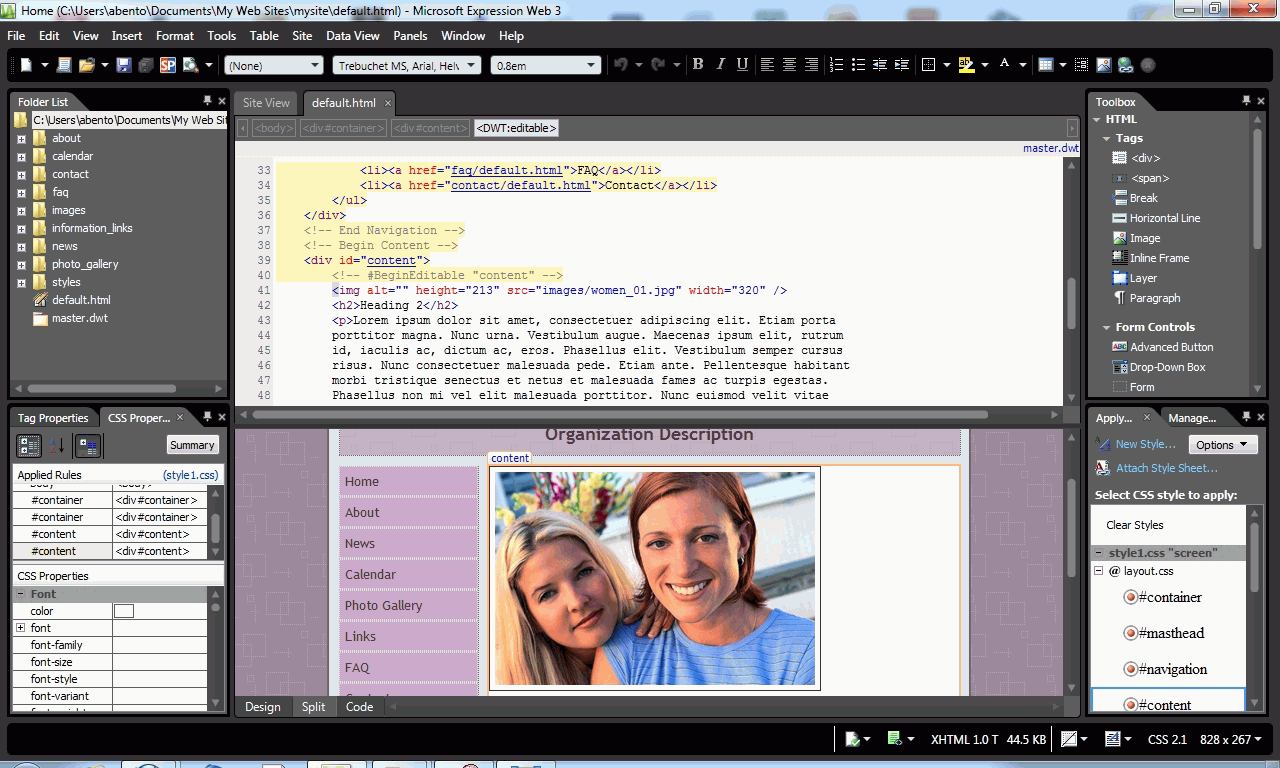Click the Bulleted List toolbar icon
1280x768 pixels.
(857, 64)
